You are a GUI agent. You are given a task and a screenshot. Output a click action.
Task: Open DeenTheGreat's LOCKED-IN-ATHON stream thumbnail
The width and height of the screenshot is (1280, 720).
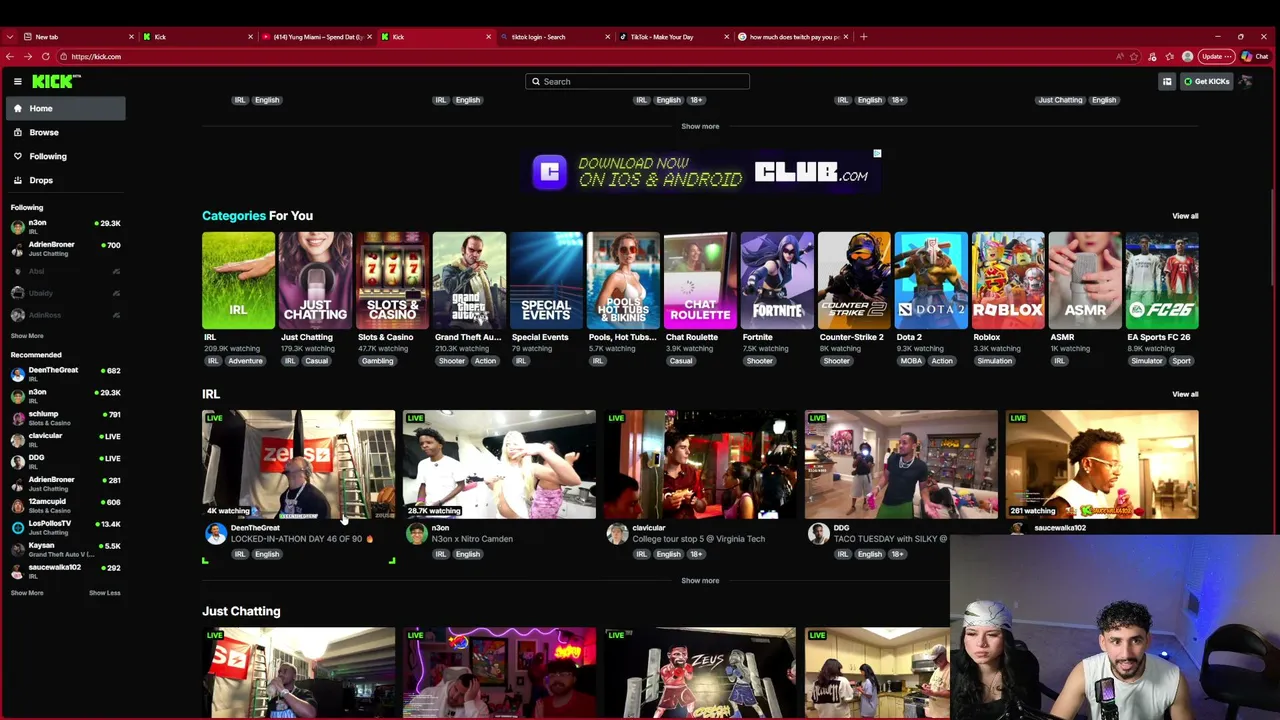[299, 464]
